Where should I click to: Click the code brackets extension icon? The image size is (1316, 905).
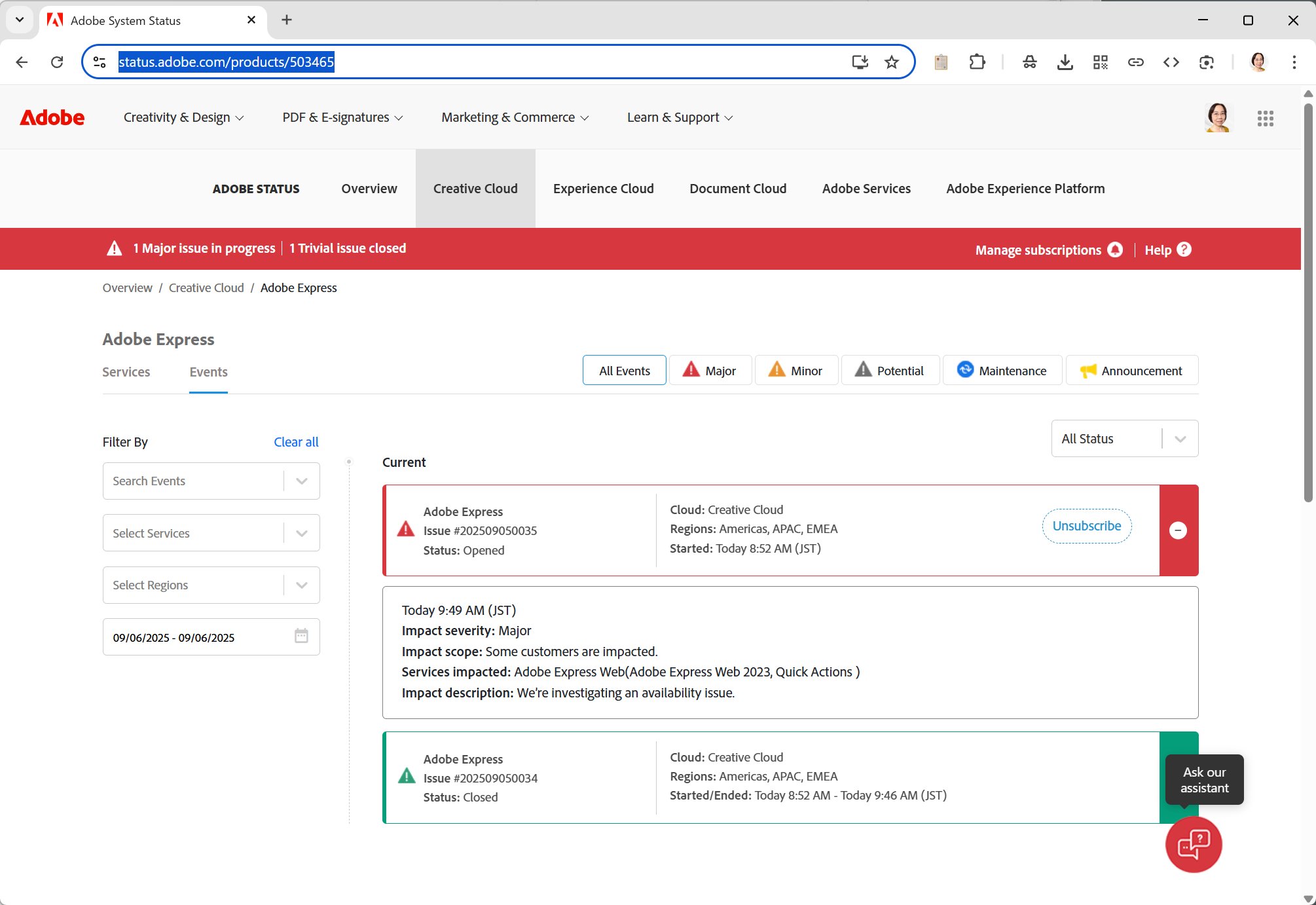[1171, 62]
